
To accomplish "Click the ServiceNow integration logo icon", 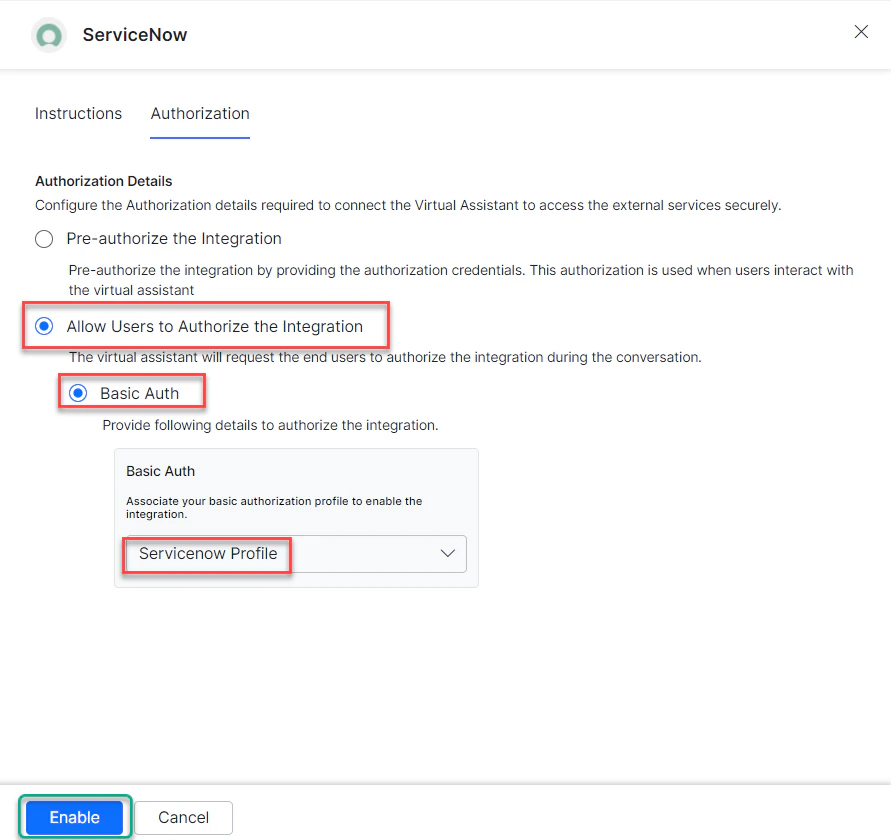I will [48, 34].
